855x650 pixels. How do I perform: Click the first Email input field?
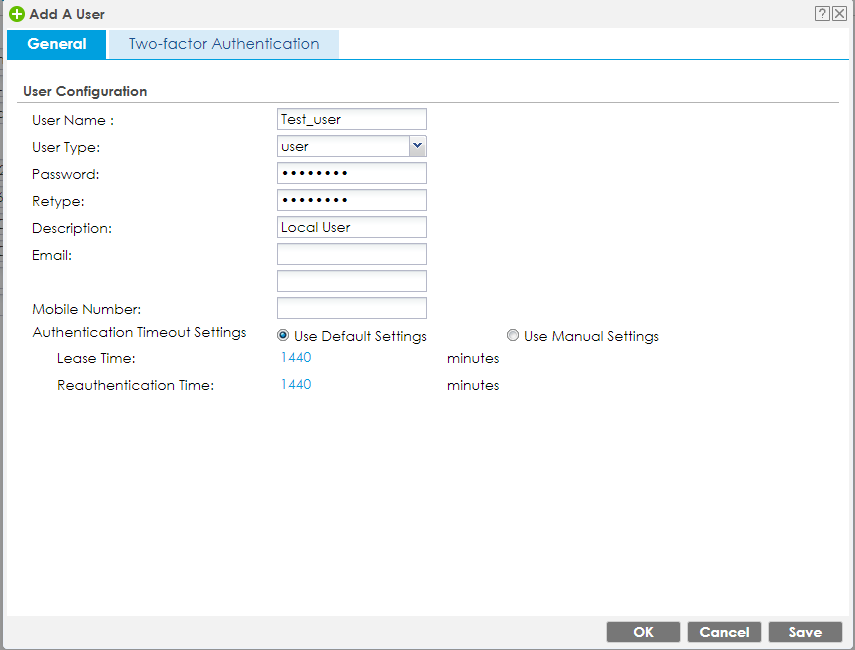point(352,254)
